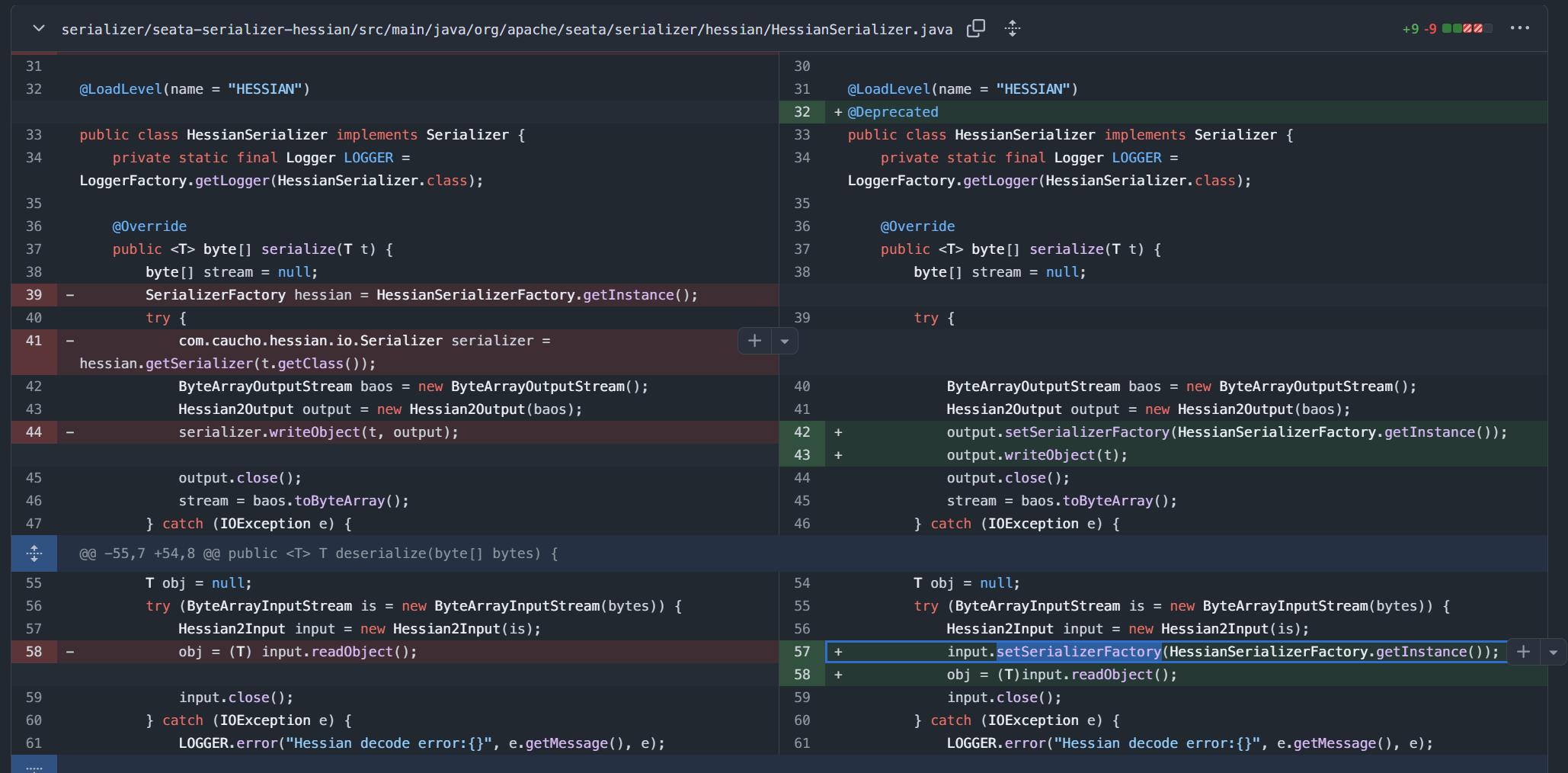The width and height of the screenshot is (1568, 773).
Task: Click added output.writeObject(t) line
Action: coord(1037,455)
